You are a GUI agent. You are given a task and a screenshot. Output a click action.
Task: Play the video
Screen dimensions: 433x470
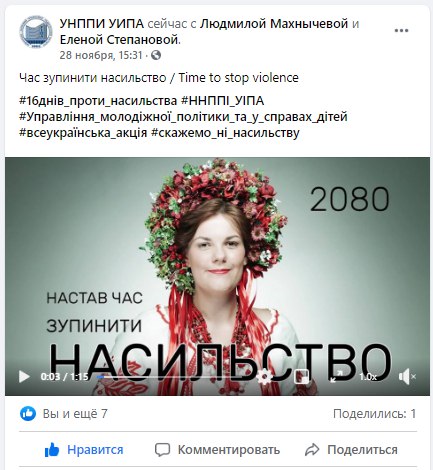point(24,377)
